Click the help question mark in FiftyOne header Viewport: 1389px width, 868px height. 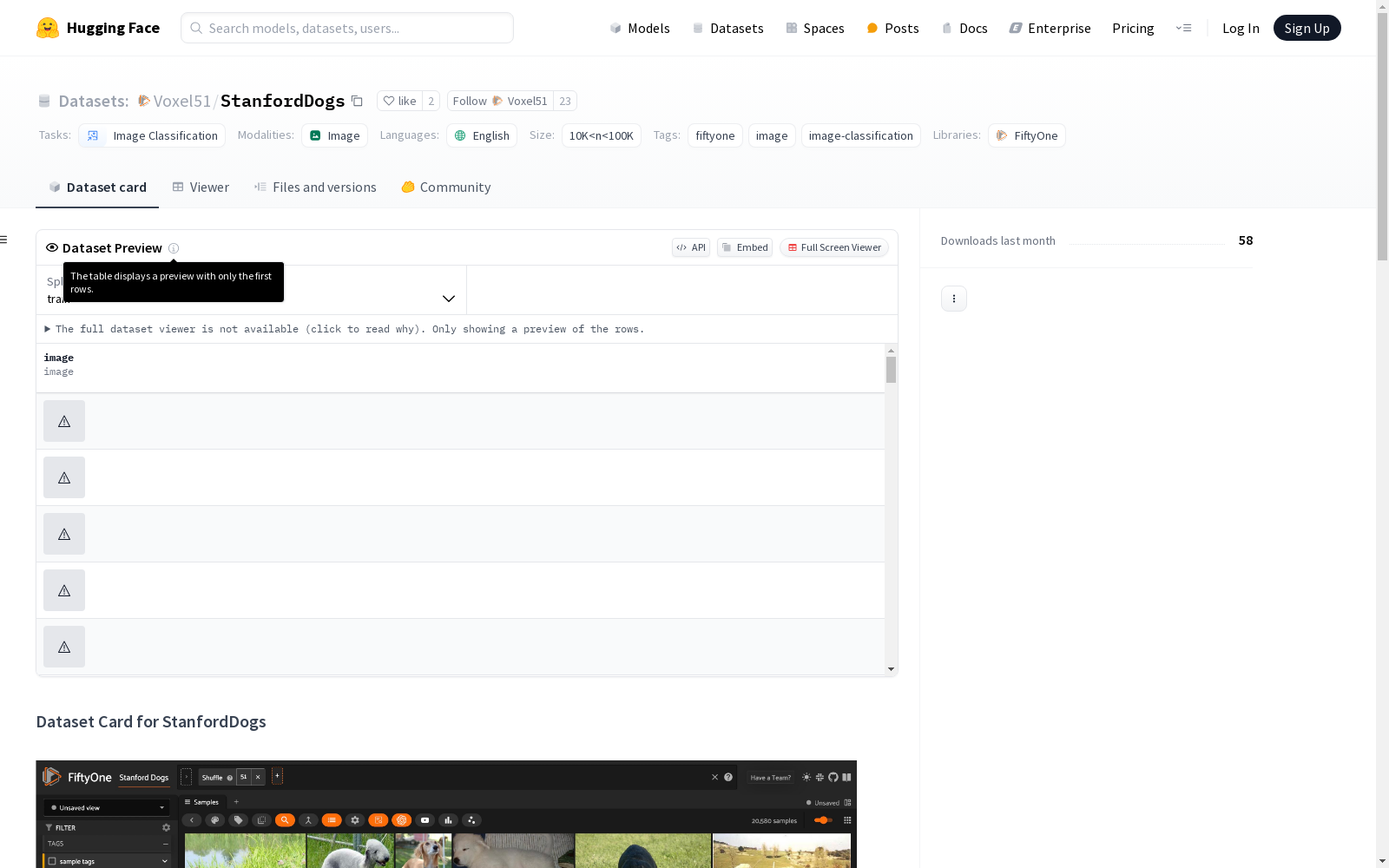[x=727, y=777]
